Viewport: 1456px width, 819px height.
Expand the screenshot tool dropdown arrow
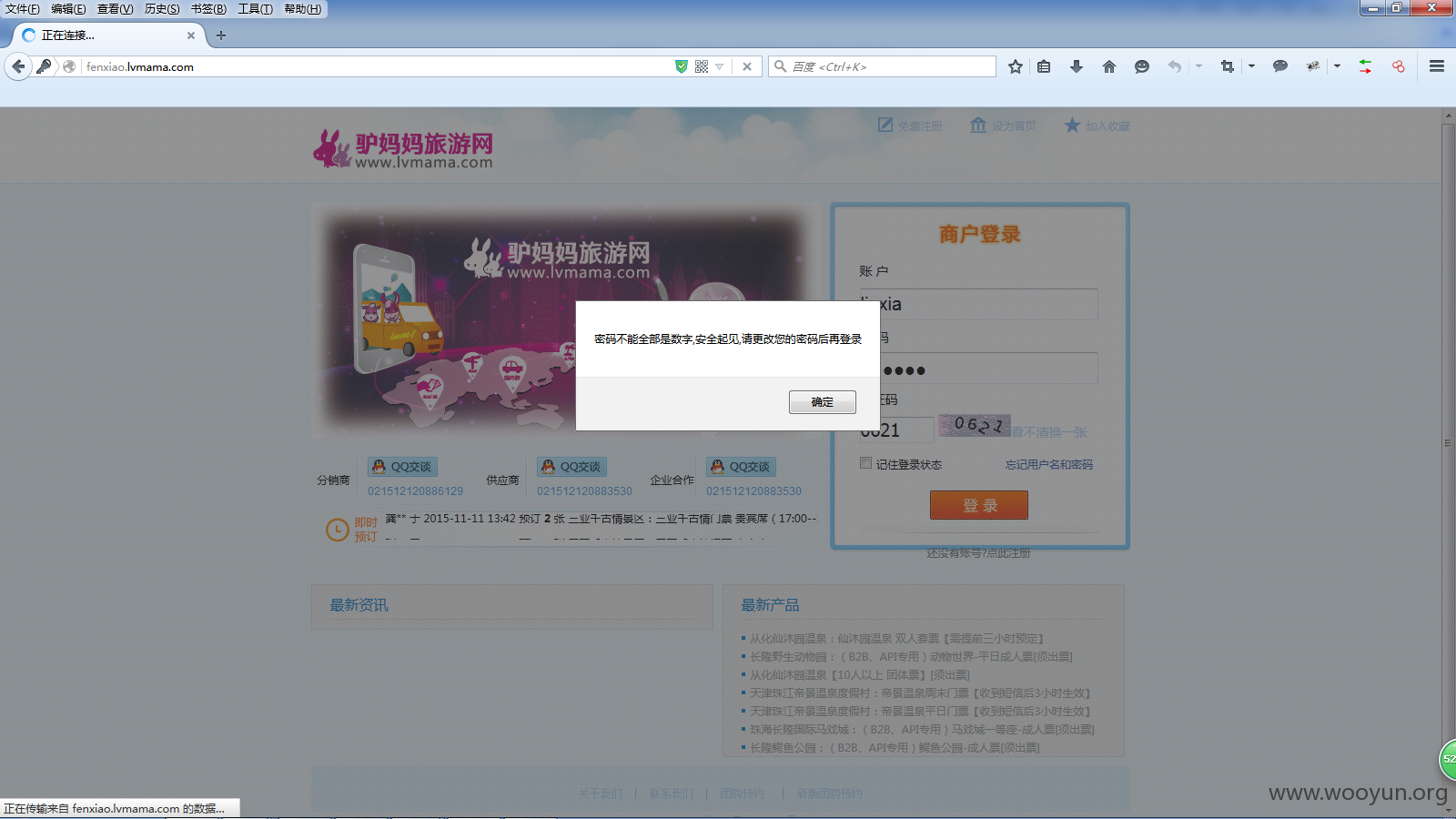[x=1251, y=66]
